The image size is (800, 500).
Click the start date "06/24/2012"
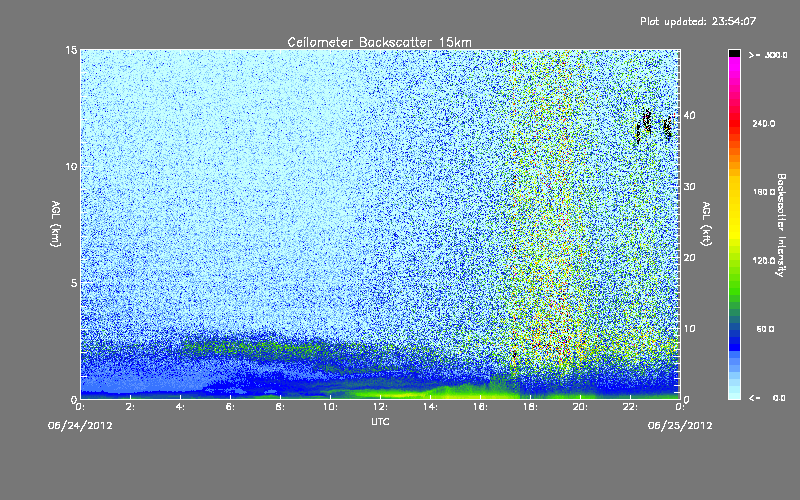(x=80, y=426)
